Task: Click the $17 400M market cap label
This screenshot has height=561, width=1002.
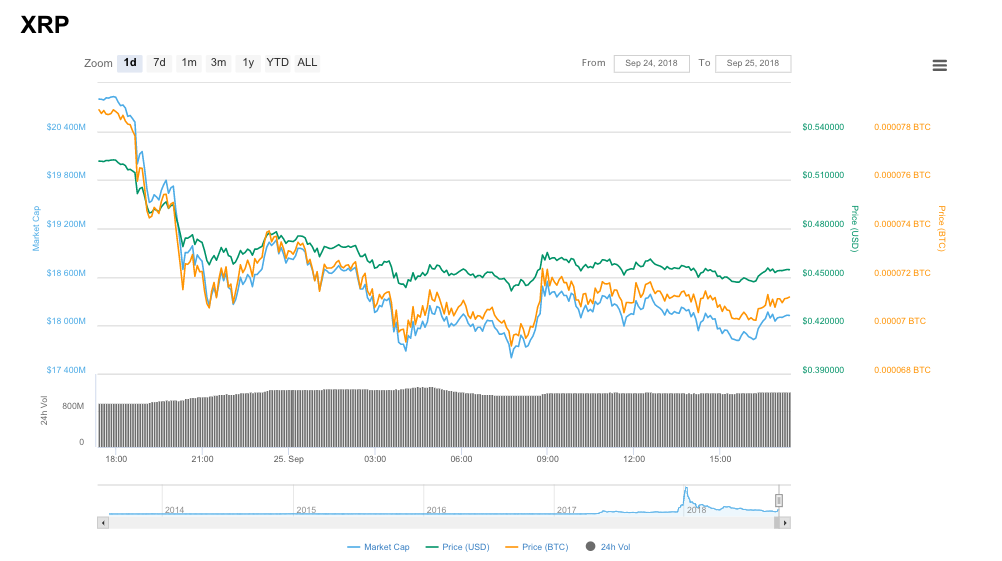Action: point(66,370)
